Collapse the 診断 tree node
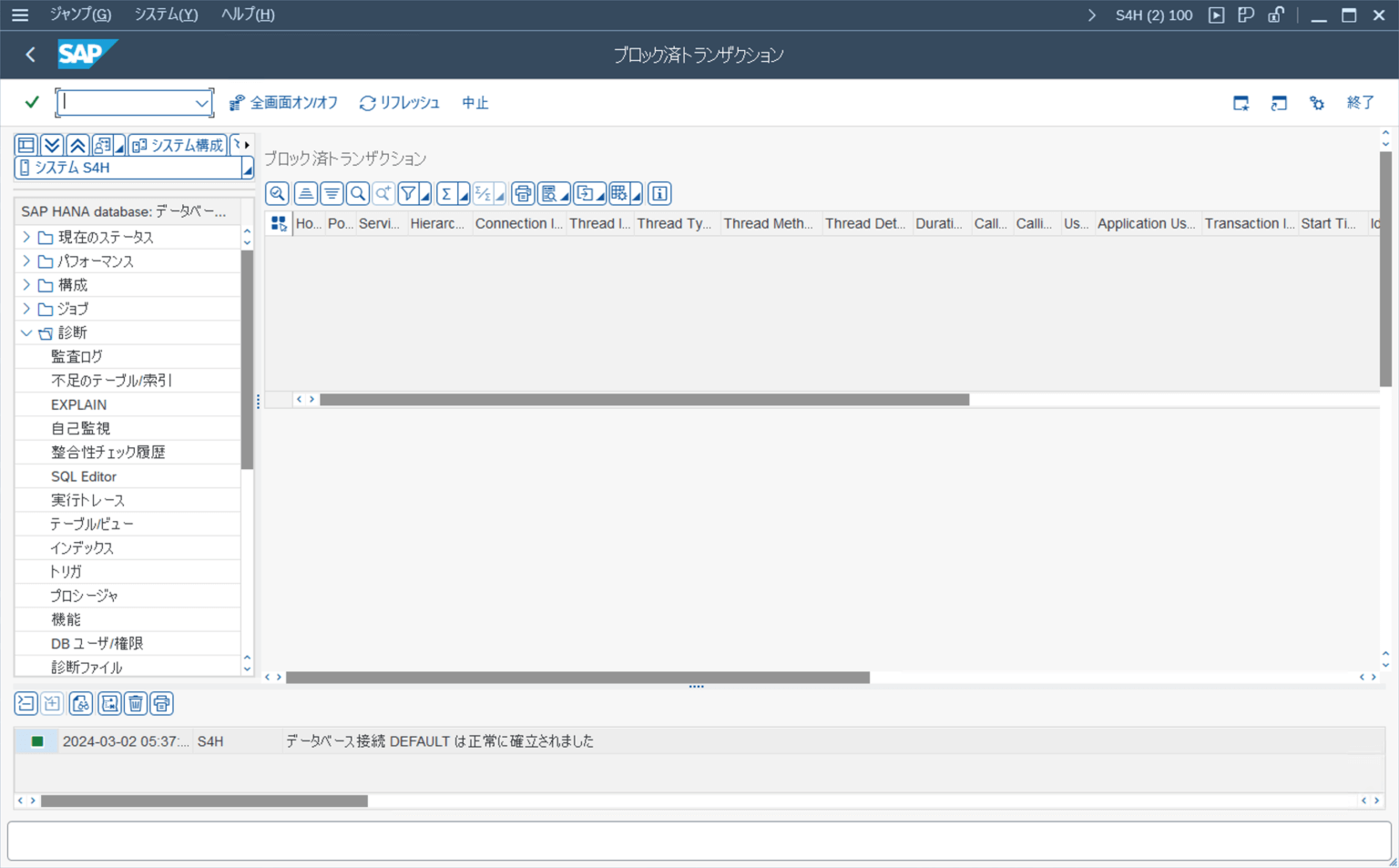Image resolution: width=1399 pixels, height=868 pixels. (26, 332)
